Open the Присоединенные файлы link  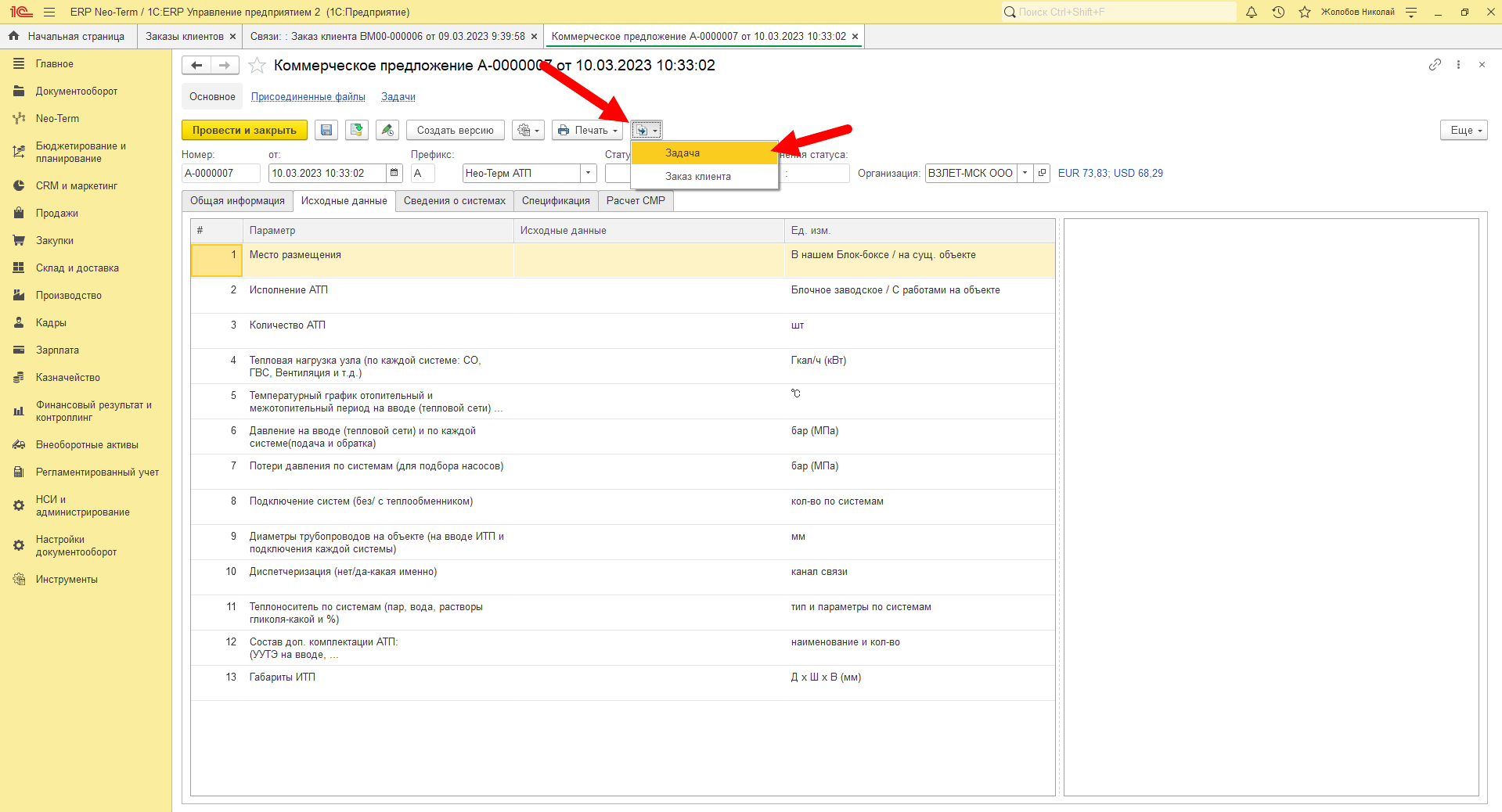(308, 97)
